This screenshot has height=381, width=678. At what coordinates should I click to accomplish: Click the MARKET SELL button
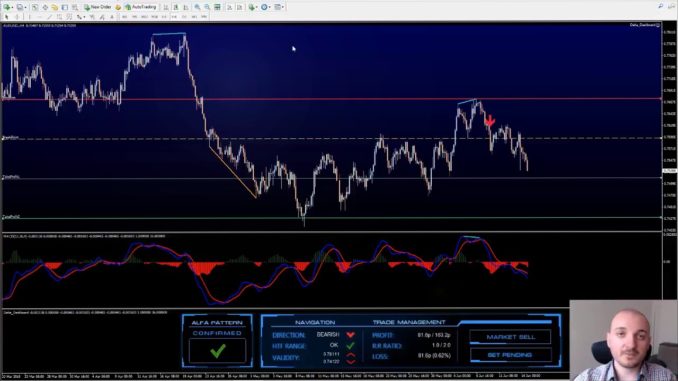[510, 337]
